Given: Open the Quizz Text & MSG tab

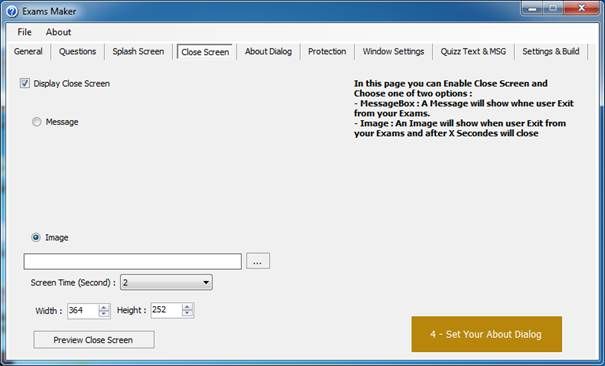Looking at the screenshot, I should click(473, 51).
